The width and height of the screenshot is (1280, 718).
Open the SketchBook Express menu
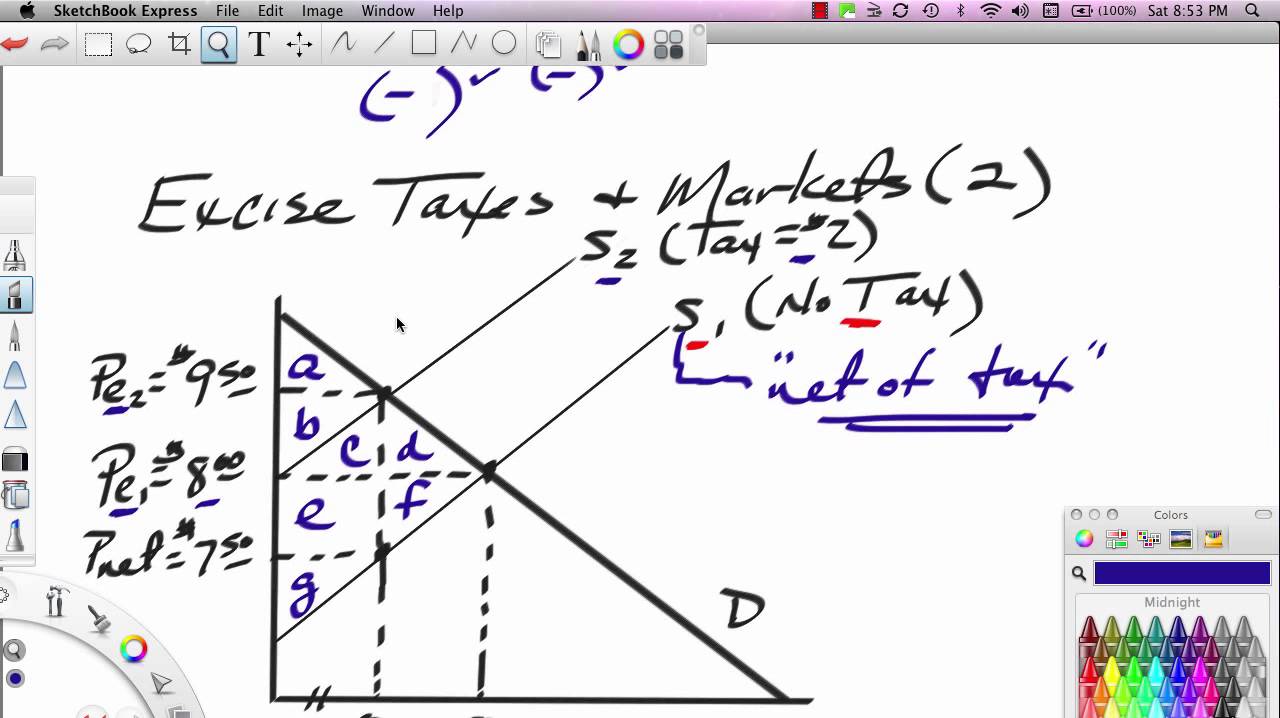coord(125,10)
